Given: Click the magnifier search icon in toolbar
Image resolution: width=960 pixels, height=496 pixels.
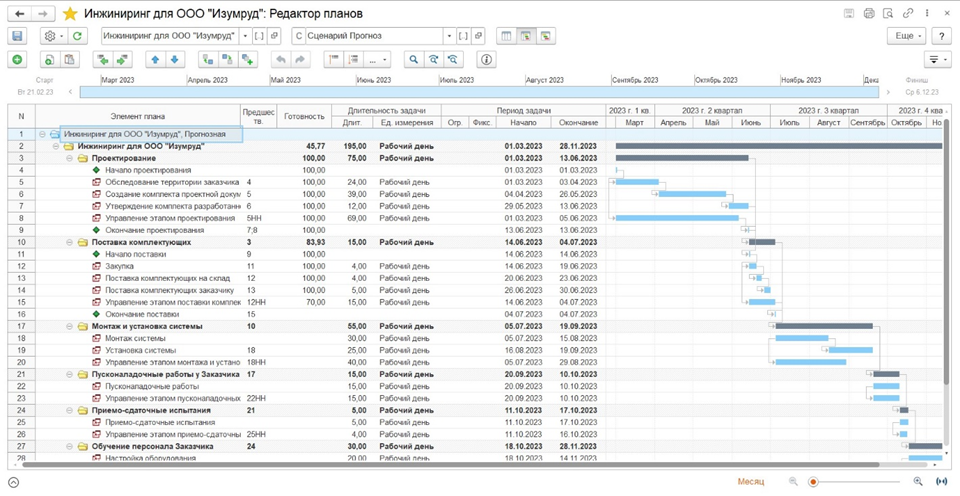Looking at the screenshot, I should click(x=413, y=60).
